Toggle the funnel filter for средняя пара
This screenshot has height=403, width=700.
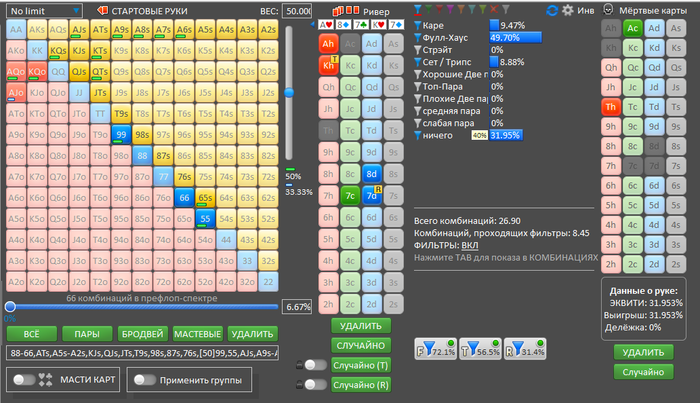[x=418, y=111]
